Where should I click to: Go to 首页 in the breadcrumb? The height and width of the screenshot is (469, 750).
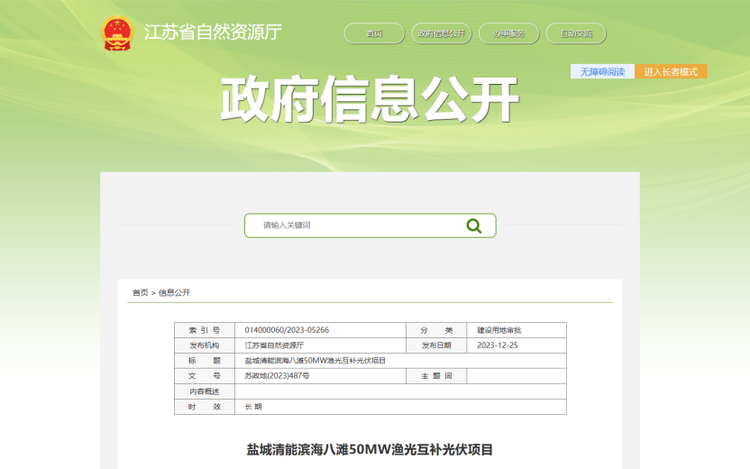coord(140,293)
